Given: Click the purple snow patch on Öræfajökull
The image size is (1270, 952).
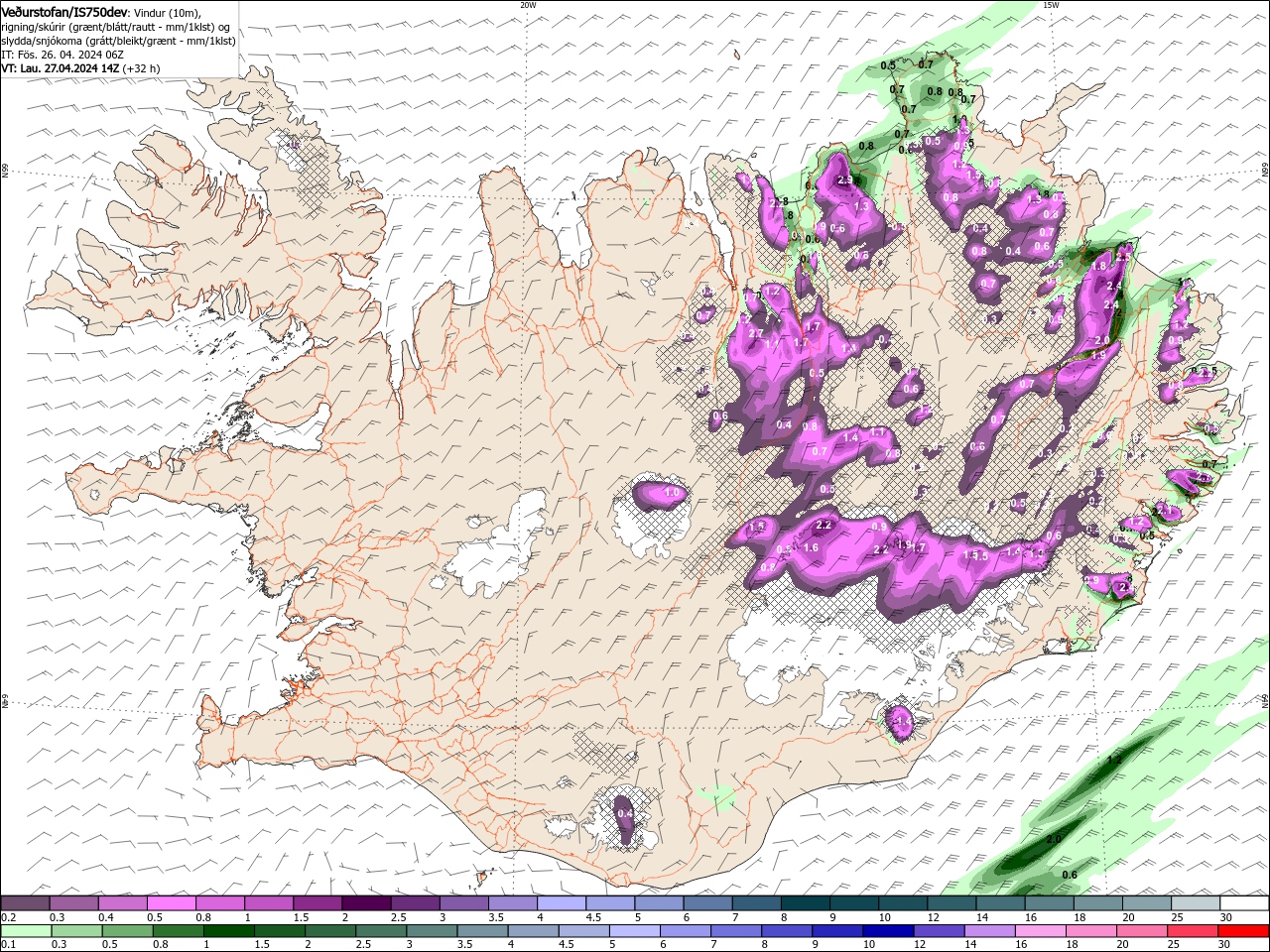Looking at the screenshot, I should click(x=900, y=721).
